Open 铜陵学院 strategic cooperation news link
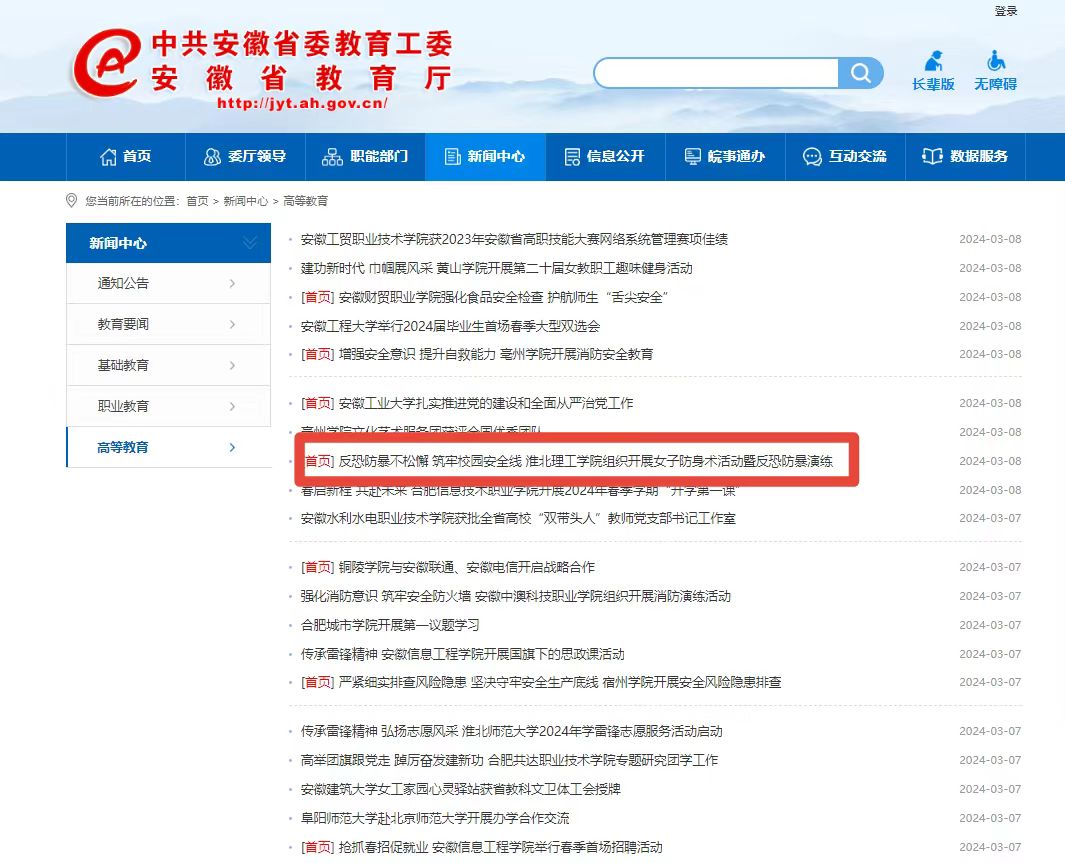The height and width of the screenshot is (863, 1065). 466,568
